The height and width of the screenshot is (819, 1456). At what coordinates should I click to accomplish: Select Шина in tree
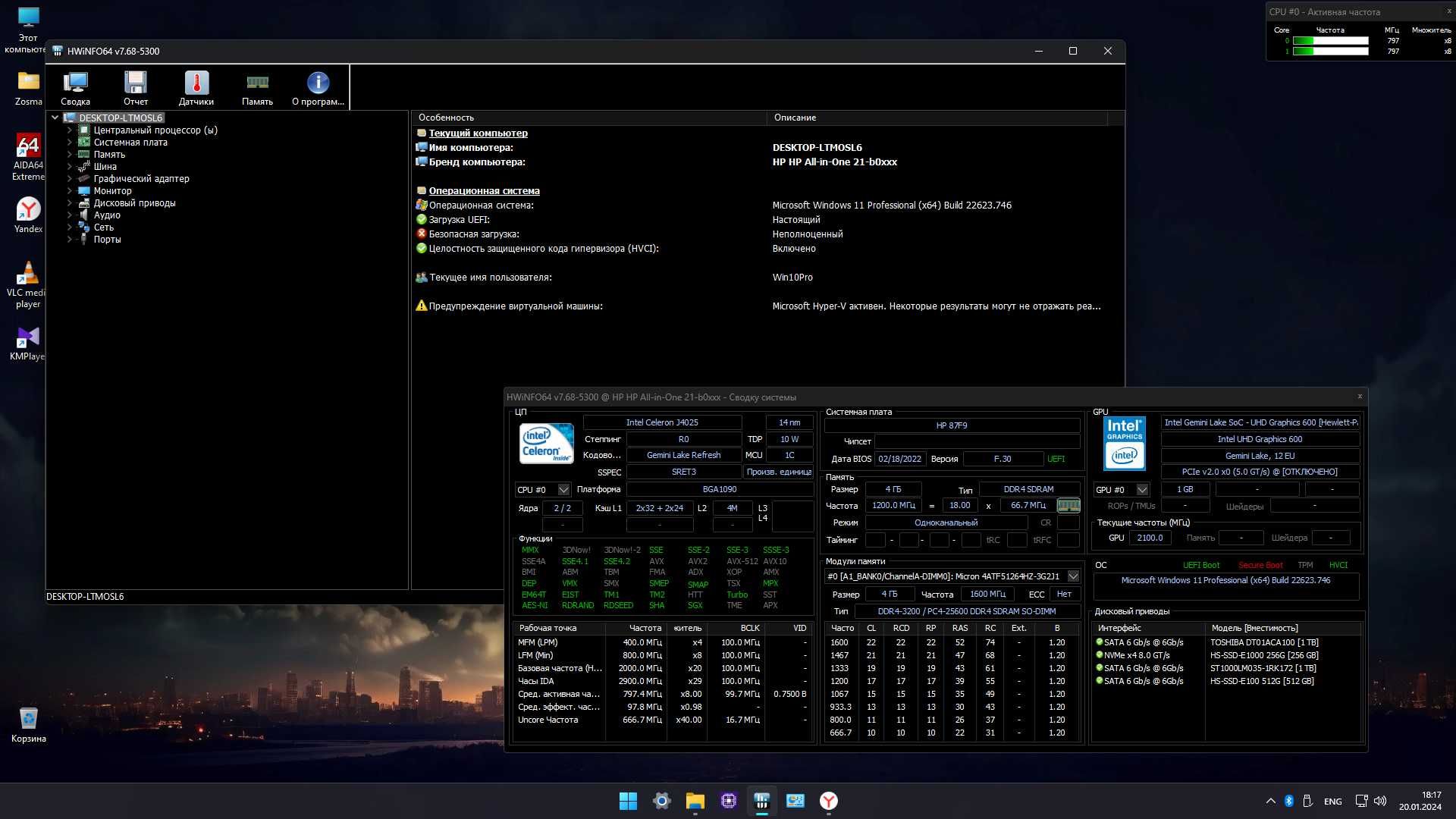[x=105, y=167]
